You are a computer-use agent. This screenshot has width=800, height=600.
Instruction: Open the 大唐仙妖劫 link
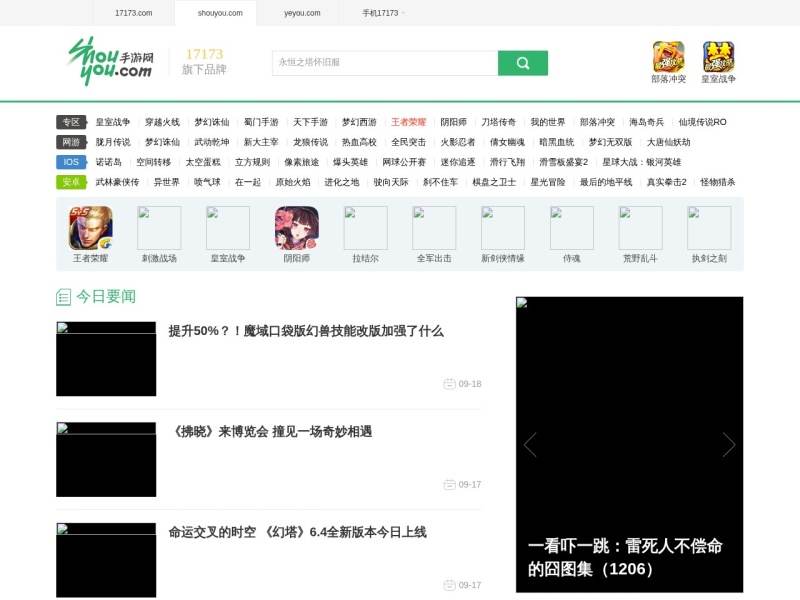coord(668,142)
